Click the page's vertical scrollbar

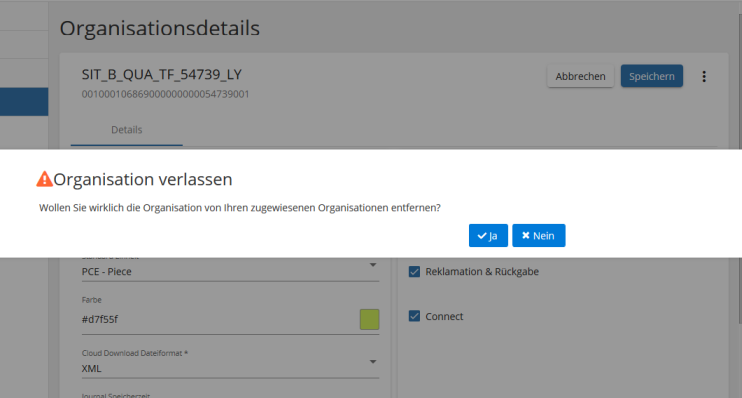pyautogui.click(x=740, y=170)
